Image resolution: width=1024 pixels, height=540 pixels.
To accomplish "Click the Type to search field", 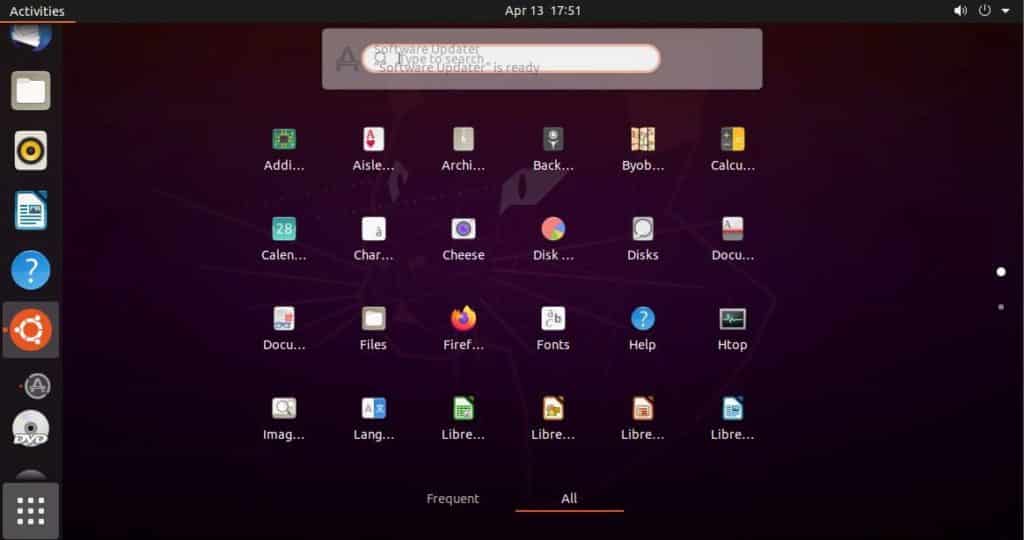I will [x=511, y=59].
